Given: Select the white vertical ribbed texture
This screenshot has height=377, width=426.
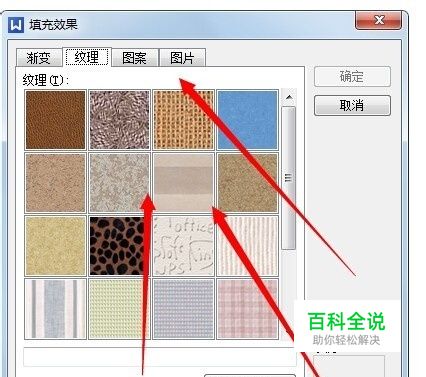Looking at the screenshot, I should click(247, 246).
